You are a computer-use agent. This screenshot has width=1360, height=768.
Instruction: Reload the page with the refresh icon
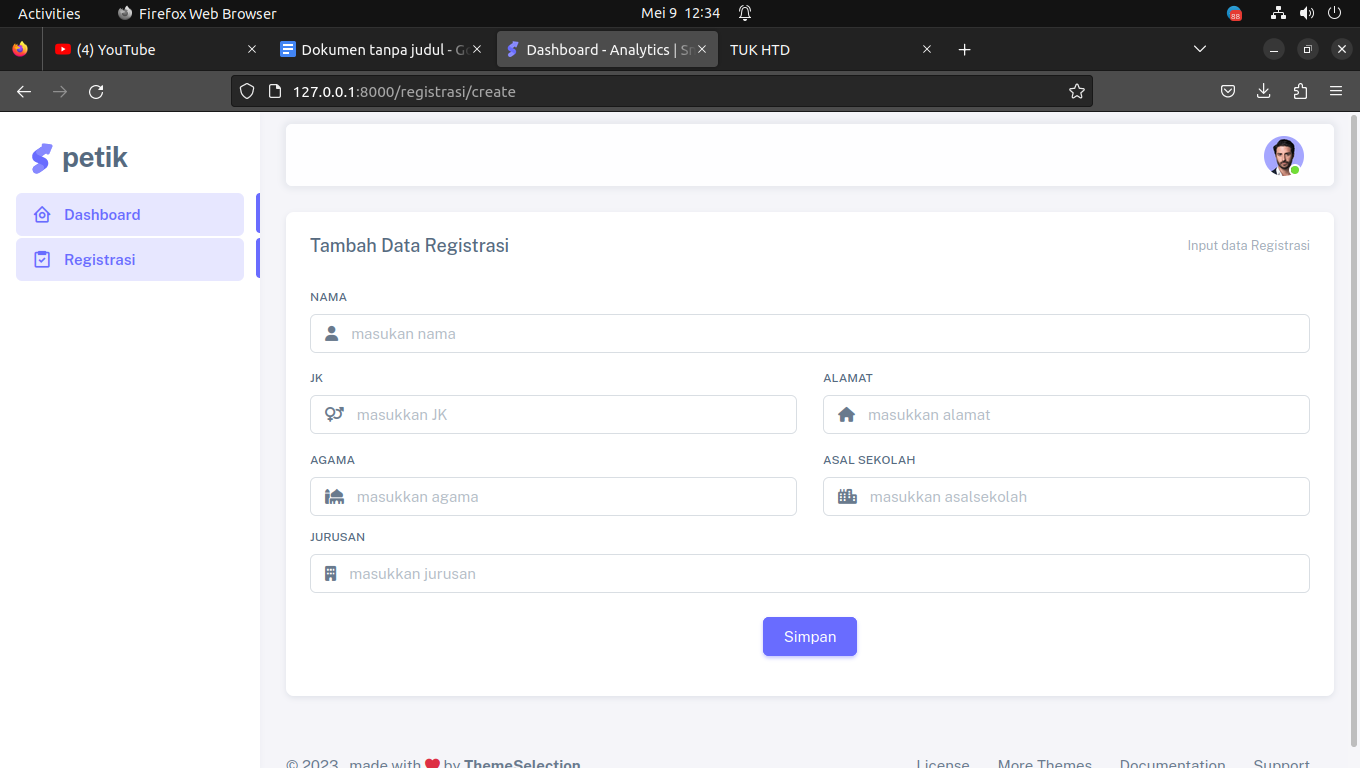pos(96,91)
